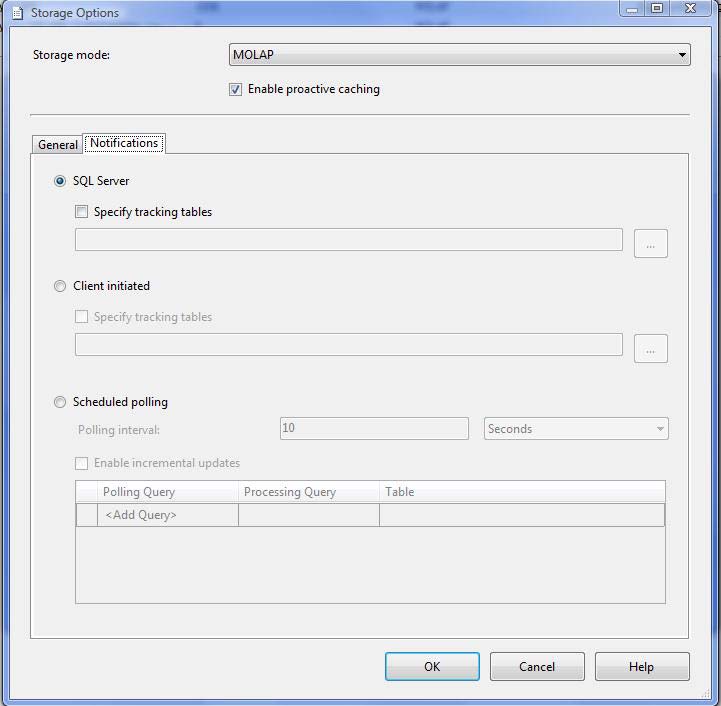
Task: Click the SQL Server tracking tables field
Action: pos(349,240)
